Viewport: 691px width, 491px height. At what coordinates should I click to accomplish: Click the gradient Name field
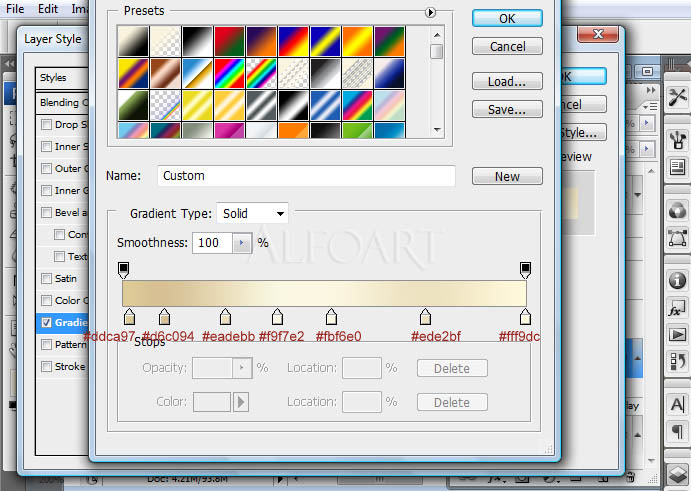click(306, 176)
